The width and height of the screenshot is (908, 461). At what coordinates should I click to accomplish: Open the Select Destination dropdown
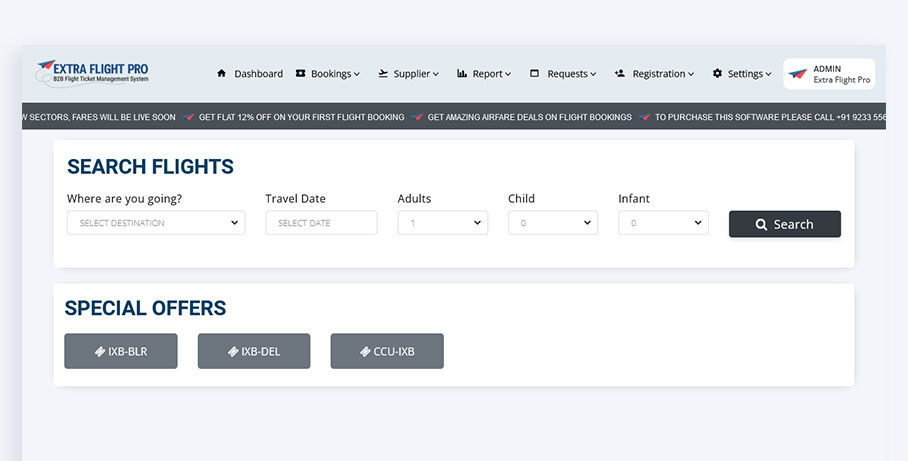[155, 223]
